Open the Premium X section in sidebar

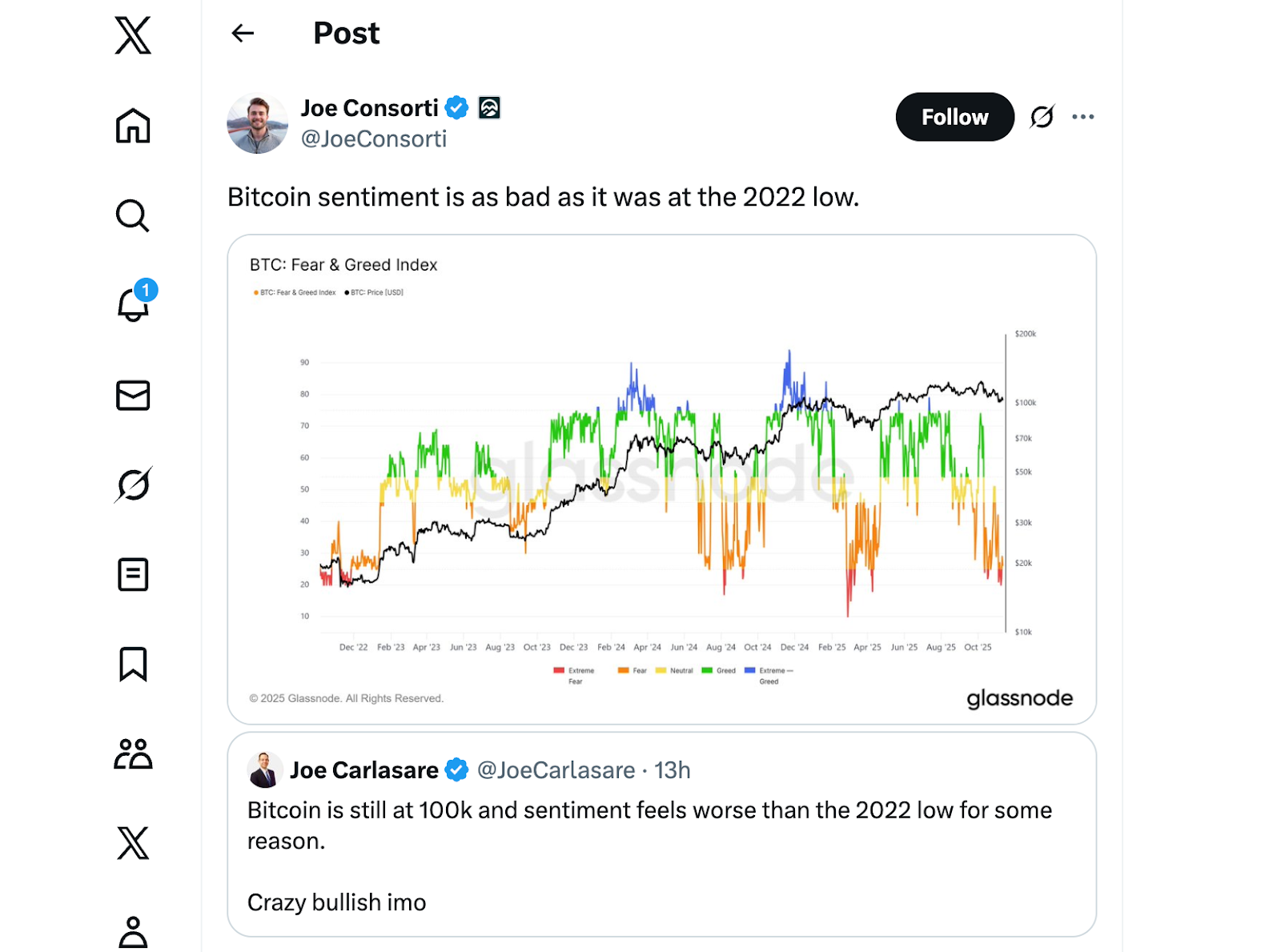tap(133, 842)
